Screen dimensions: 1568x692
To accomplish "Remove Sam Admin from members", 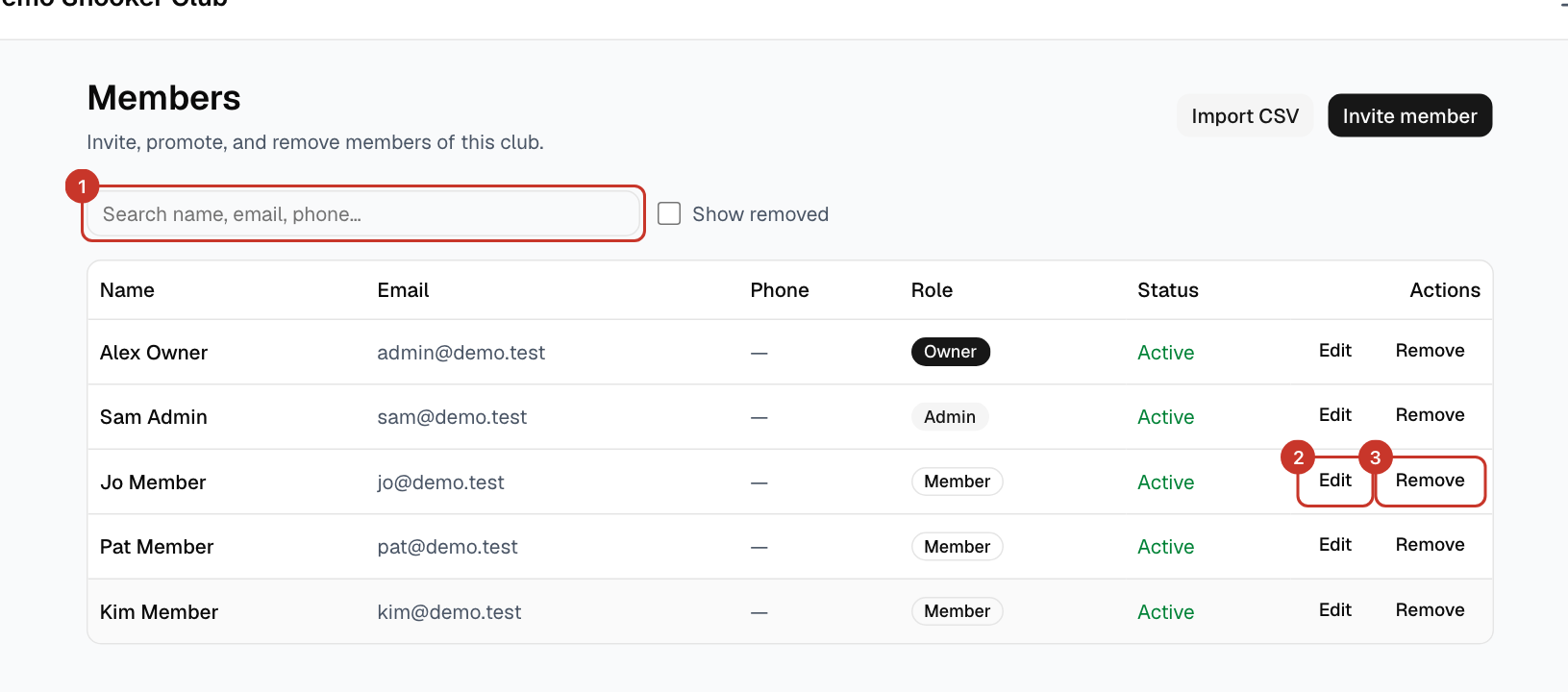I will pyautogui.click(x=1430, y=415).
